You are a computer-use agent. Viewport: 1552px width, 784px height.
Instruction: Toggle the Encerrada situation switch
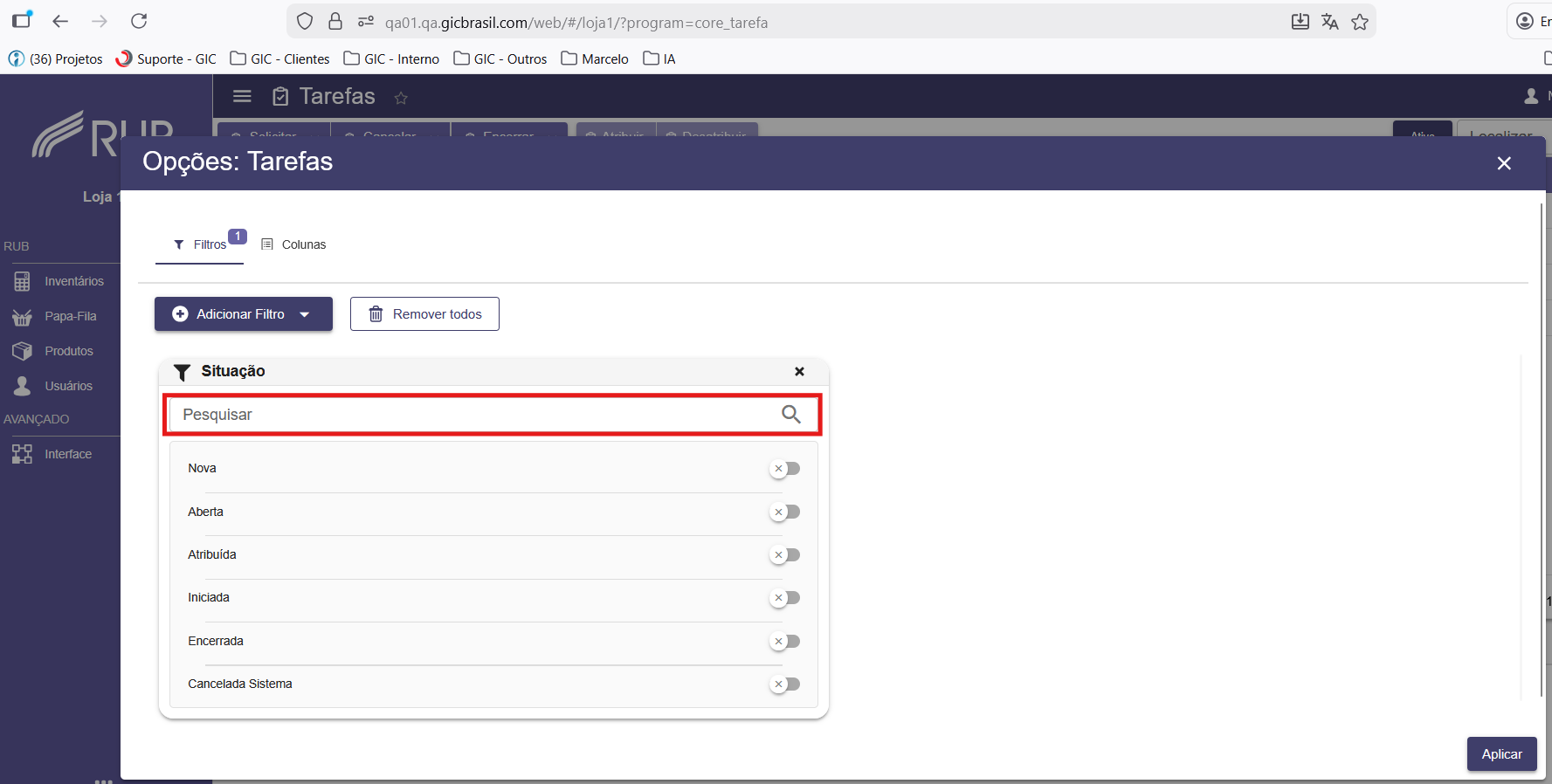[785, 641]
